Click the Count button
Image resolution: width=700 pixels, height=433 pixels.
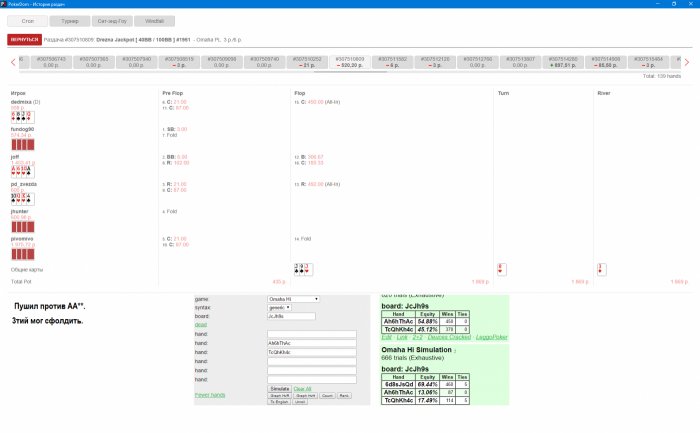coord(327,396)
